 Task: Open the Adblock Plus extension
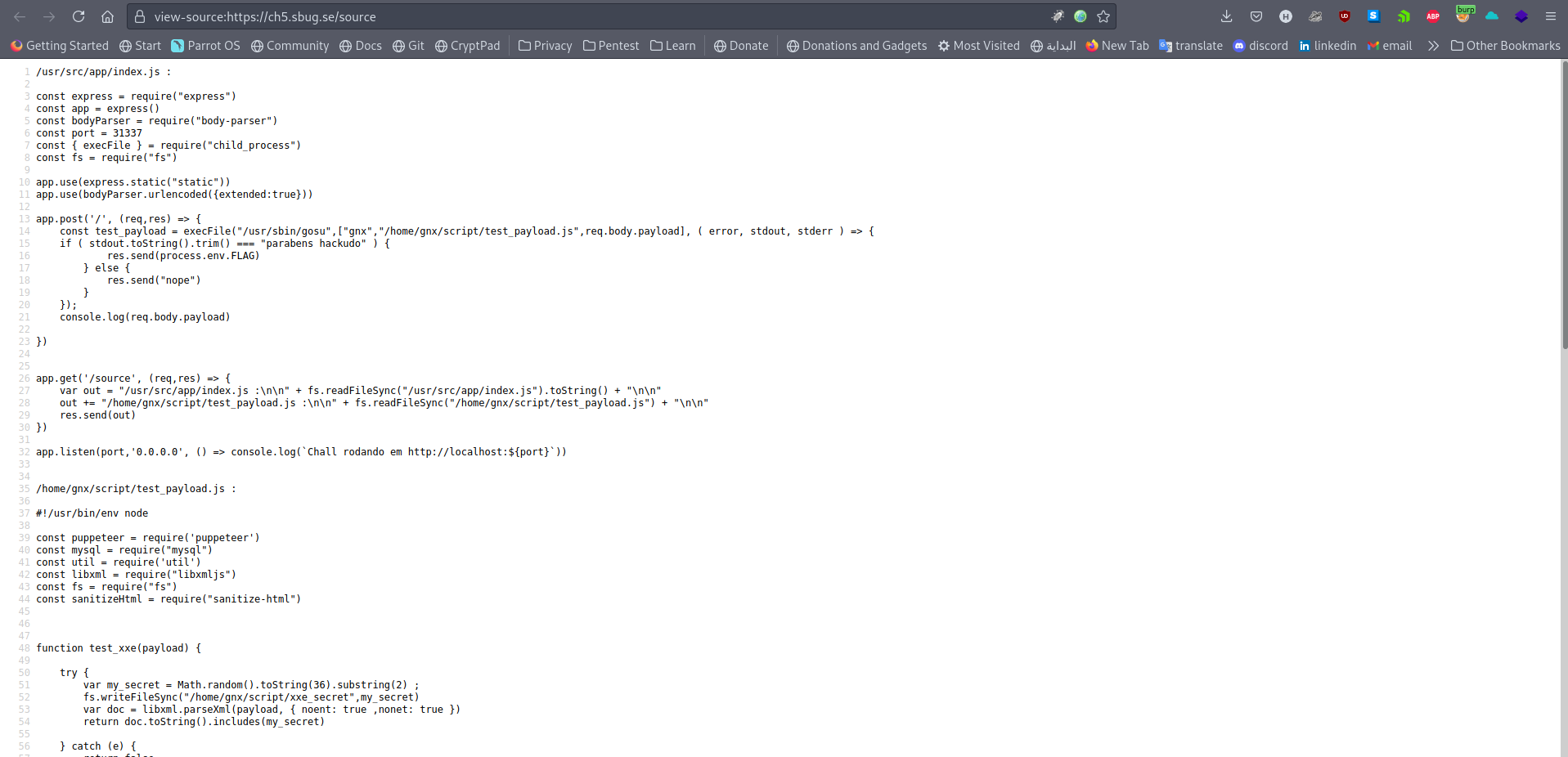pyautogui.click(x=1433, y=16)
